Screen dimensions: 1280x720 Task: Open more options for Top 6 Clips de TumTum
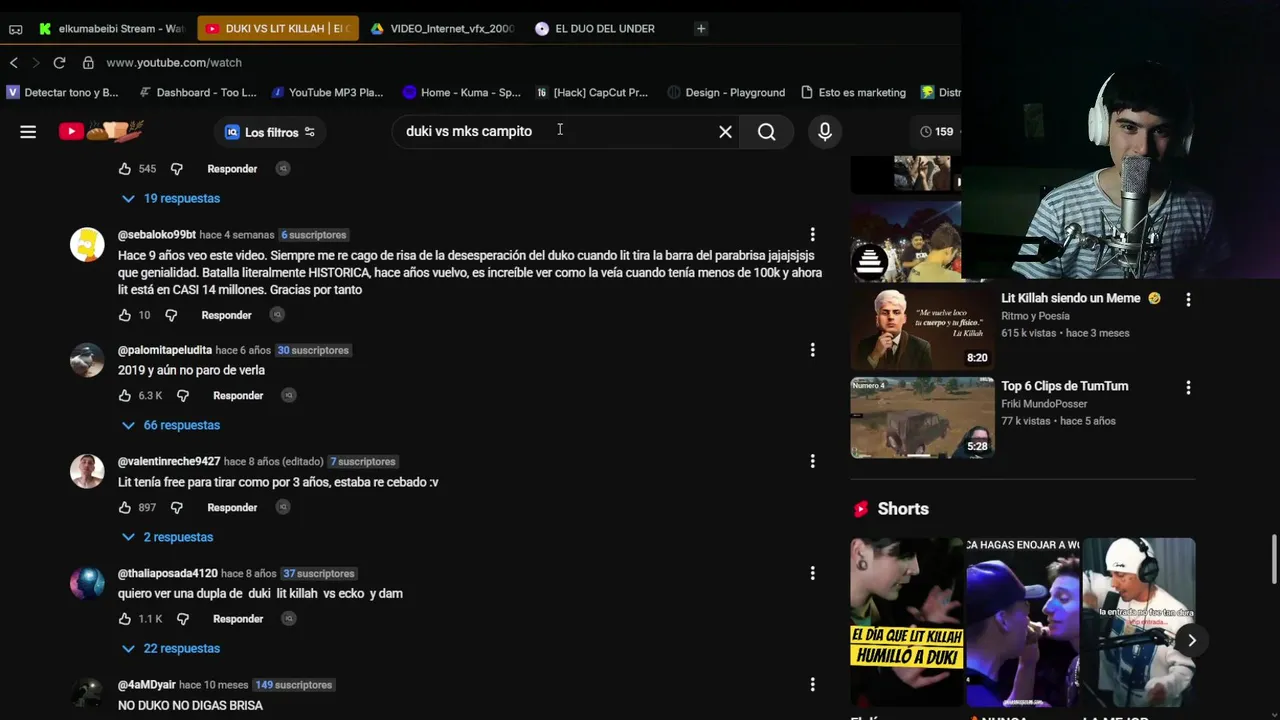[x=1188, y=387]
